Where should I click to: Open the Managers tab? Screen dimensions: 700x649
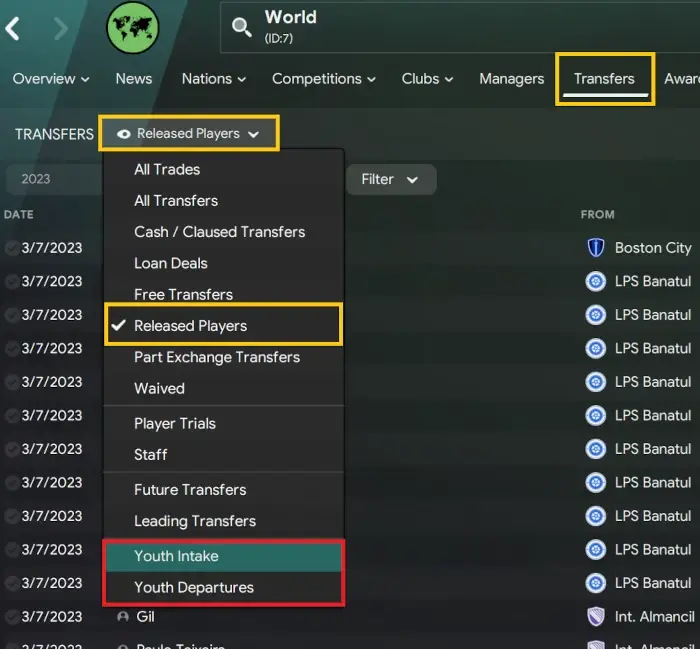(512, 79)
